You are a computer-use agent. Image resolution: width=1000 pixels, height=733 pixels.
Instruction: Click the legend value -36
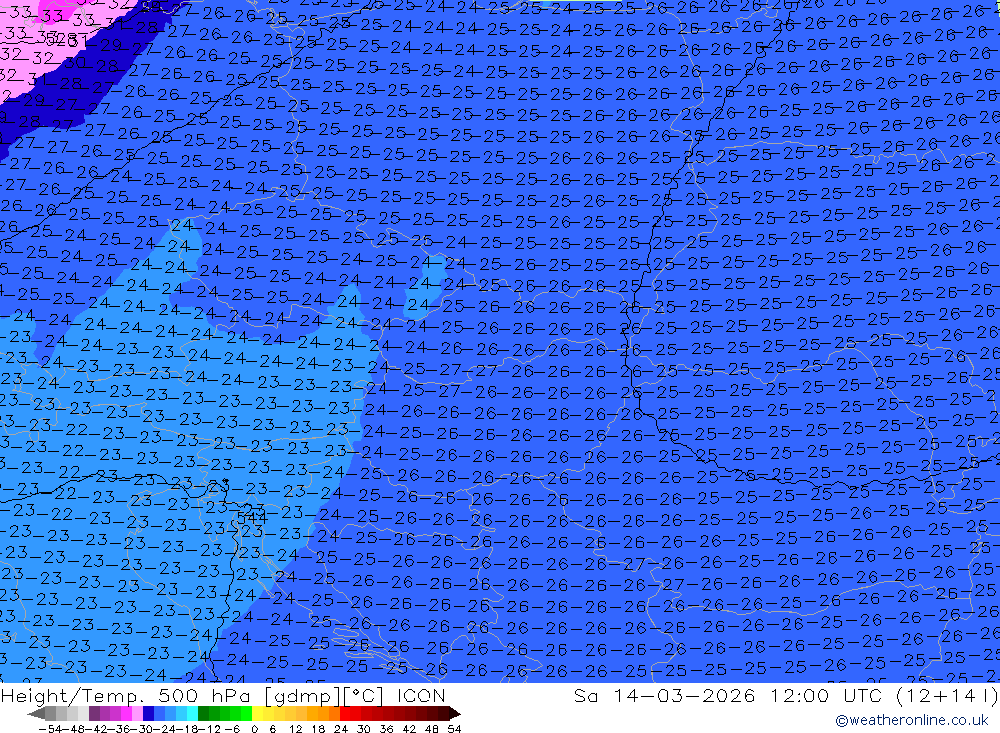(x=119, y=729)
